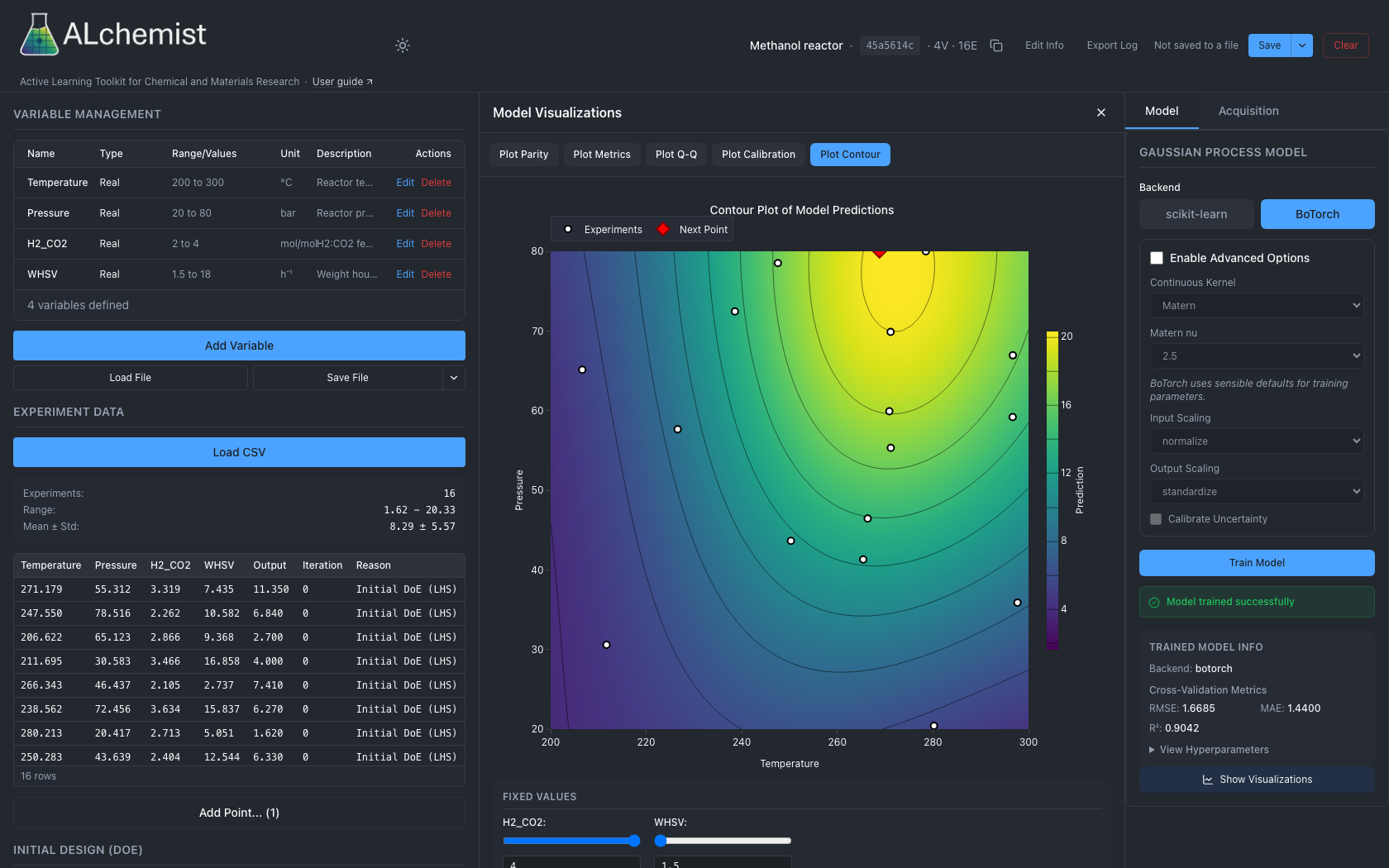This screenshot has height=868, width=1389.
Task: Expand the Save File dropdown arrow
Action: point(454,378)
